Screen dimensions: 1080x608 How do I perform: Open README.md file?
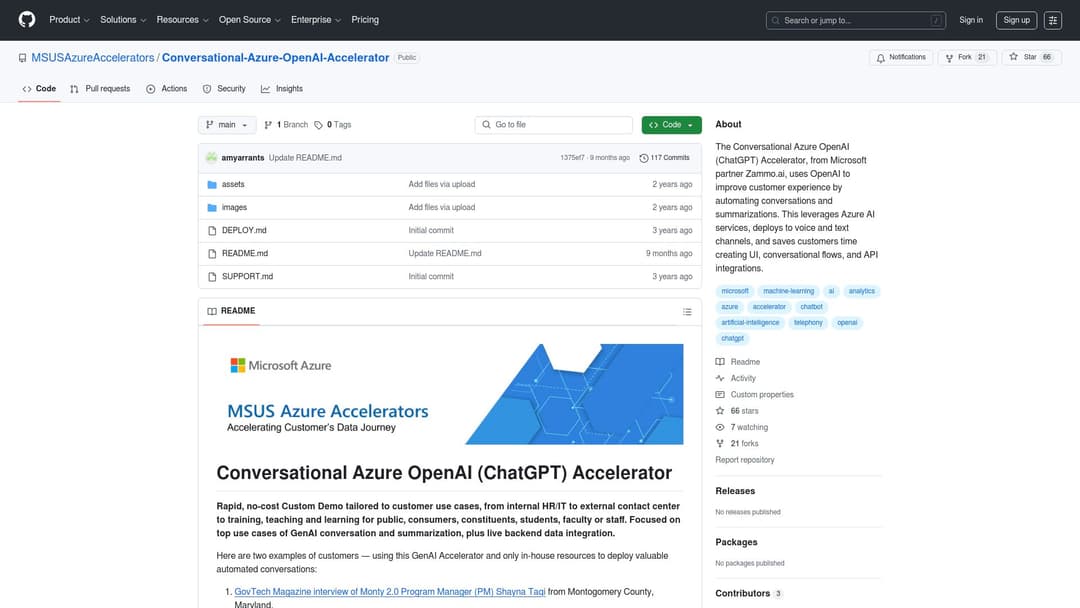[x=245, y=253]
